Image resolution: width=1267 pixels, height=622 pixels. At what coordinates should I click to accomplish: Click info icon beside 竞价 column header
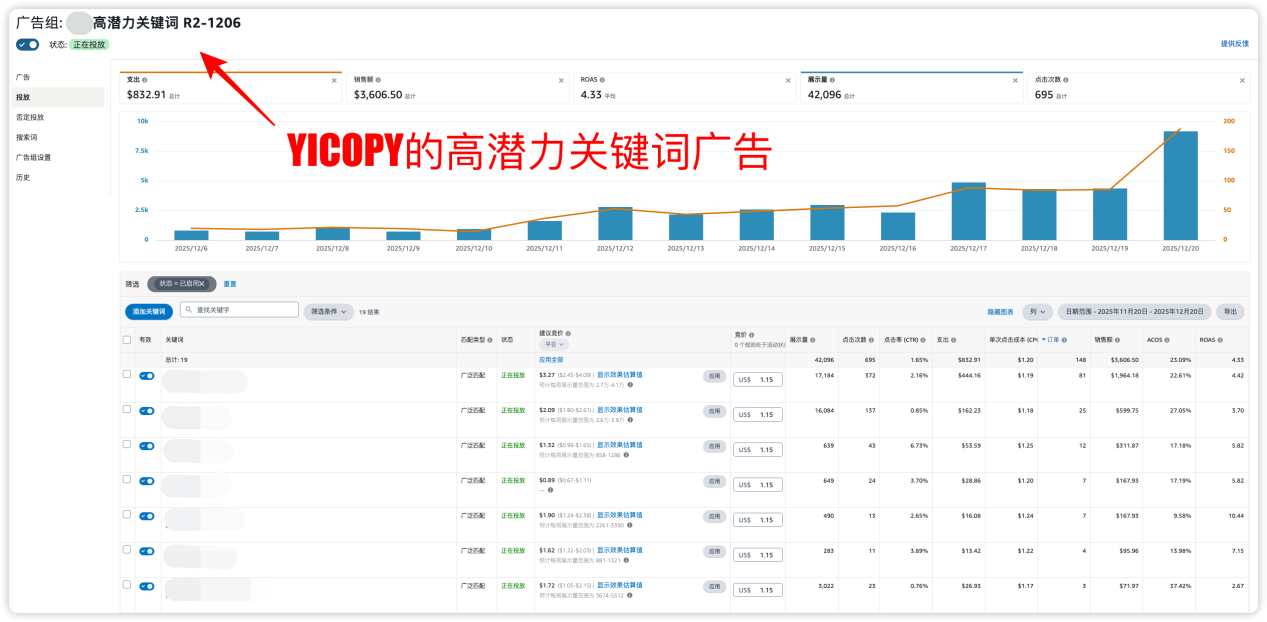pos(751,335)
